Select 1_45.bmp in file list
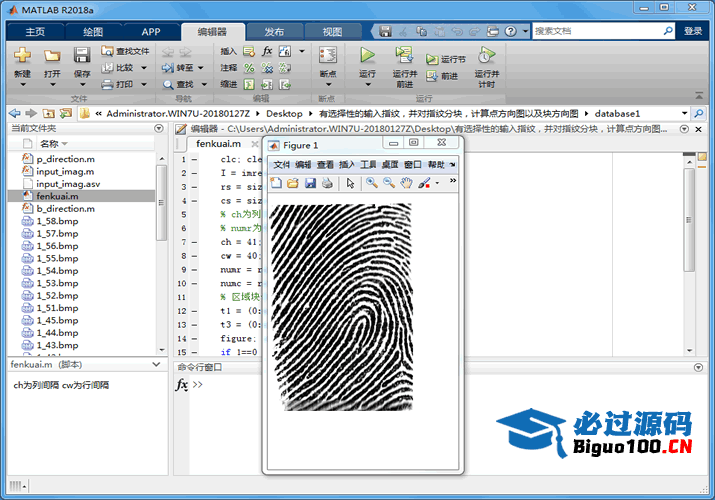Image resolution: width=715 pixels, height=500 pixels. click(x=57, y=320)
